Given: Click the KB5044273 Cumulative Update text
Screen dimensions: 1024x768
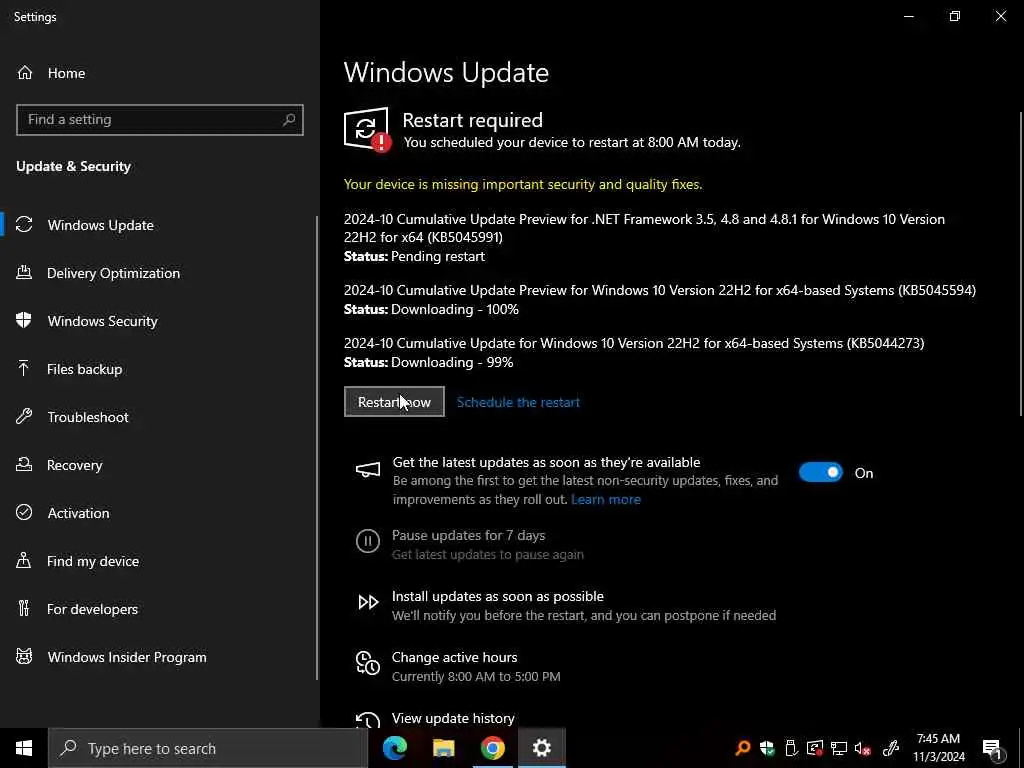Looking at the screenshot, I should [634, 343].
